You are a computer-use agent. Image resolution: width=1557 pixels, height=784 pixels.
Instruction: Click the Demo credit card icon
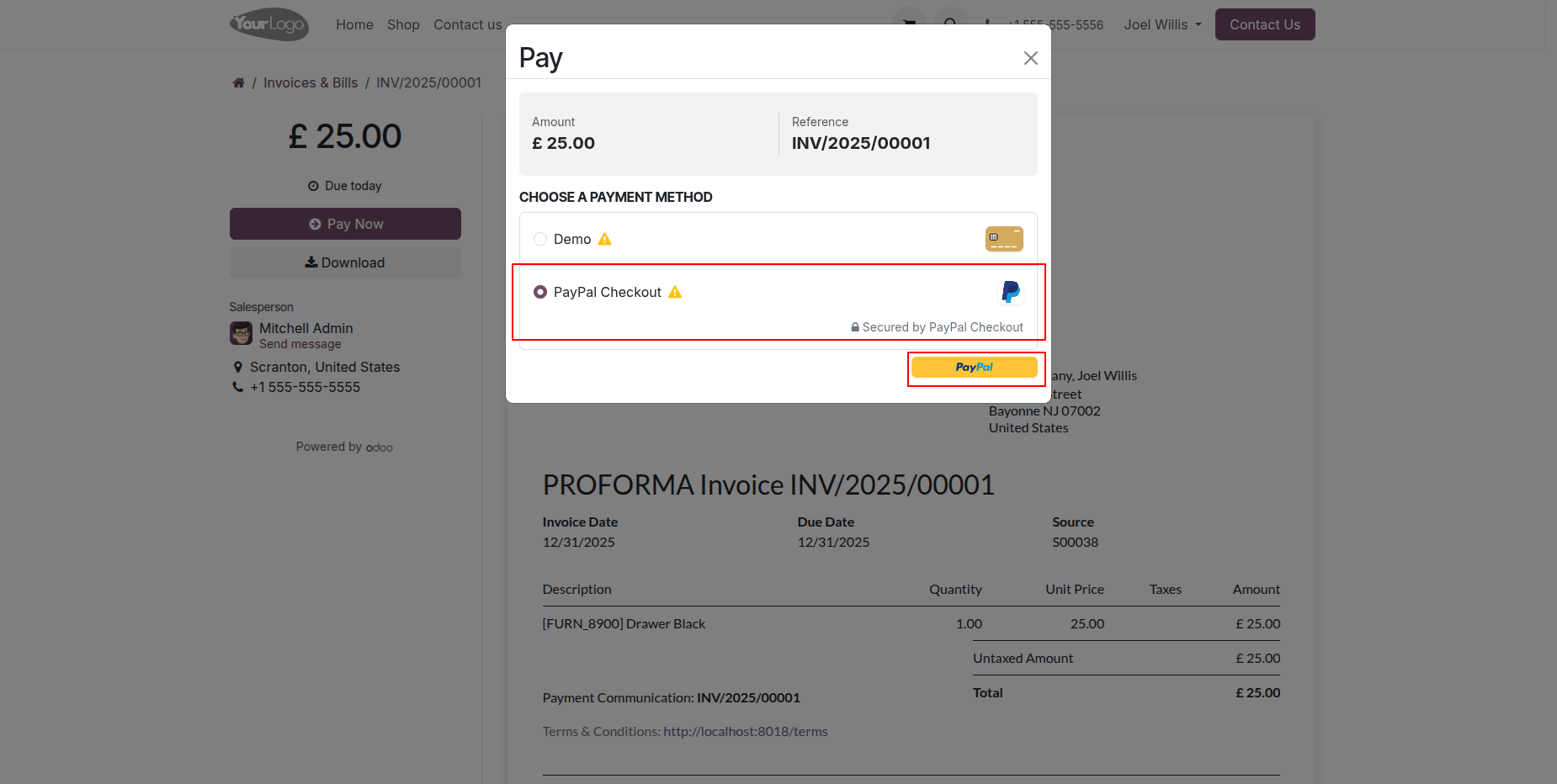(x=1004, y=239)
